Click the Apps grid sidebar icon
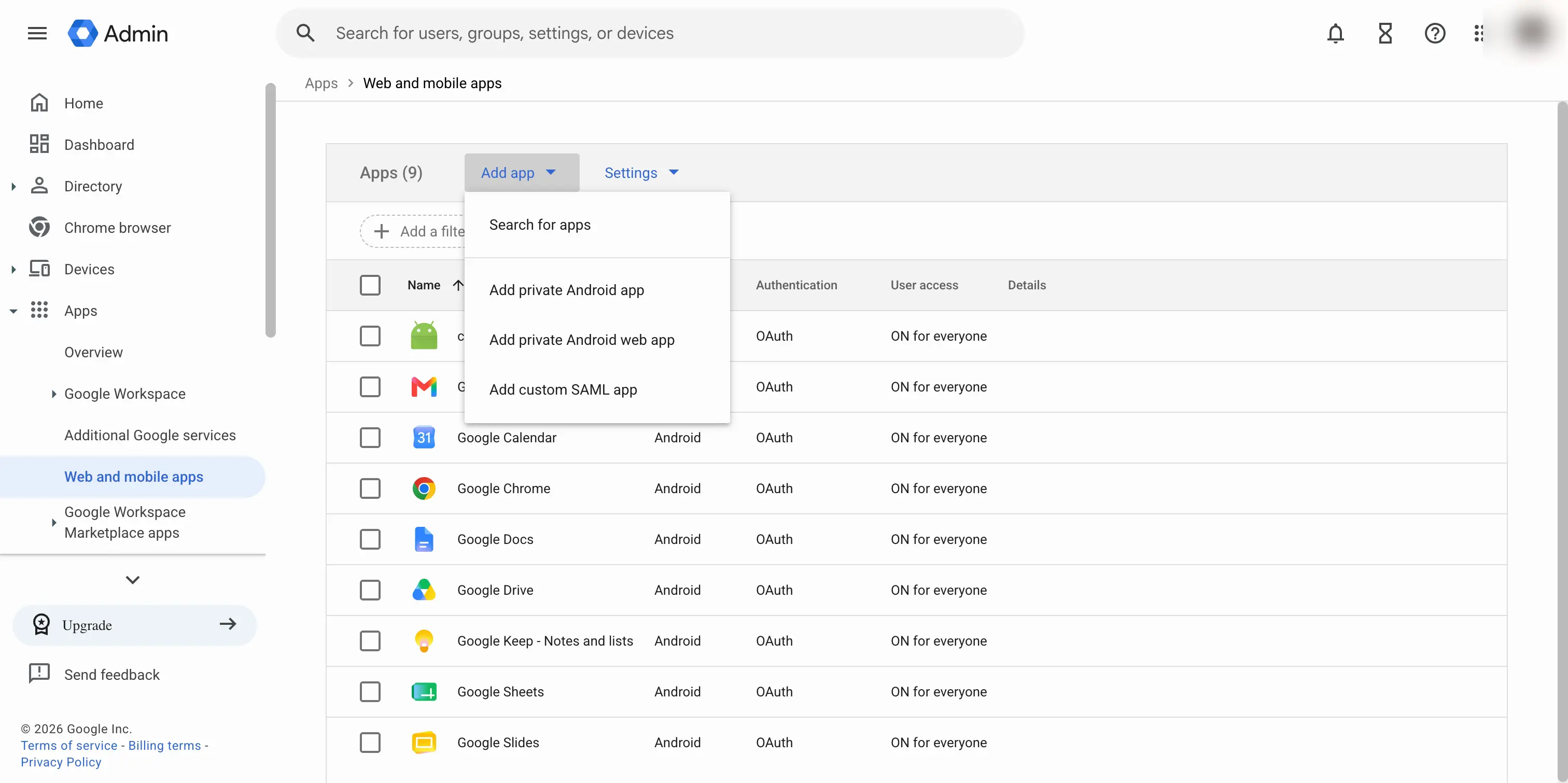1568x783 pixels. pyautogui.click(x=39, y=310)
